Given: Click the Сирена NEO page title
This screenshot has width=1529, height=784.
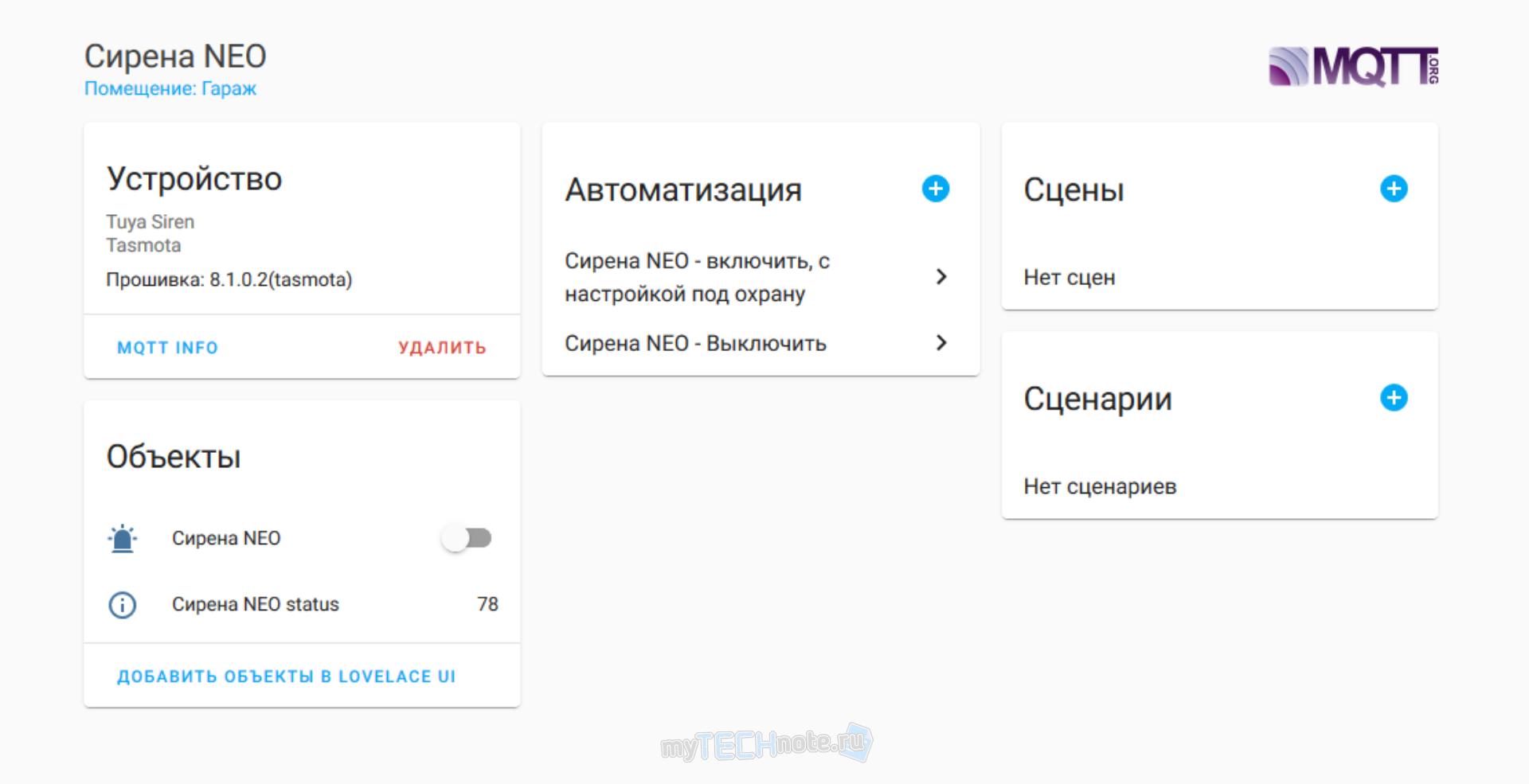Looking at the screenshot, I should pos(175,57).
